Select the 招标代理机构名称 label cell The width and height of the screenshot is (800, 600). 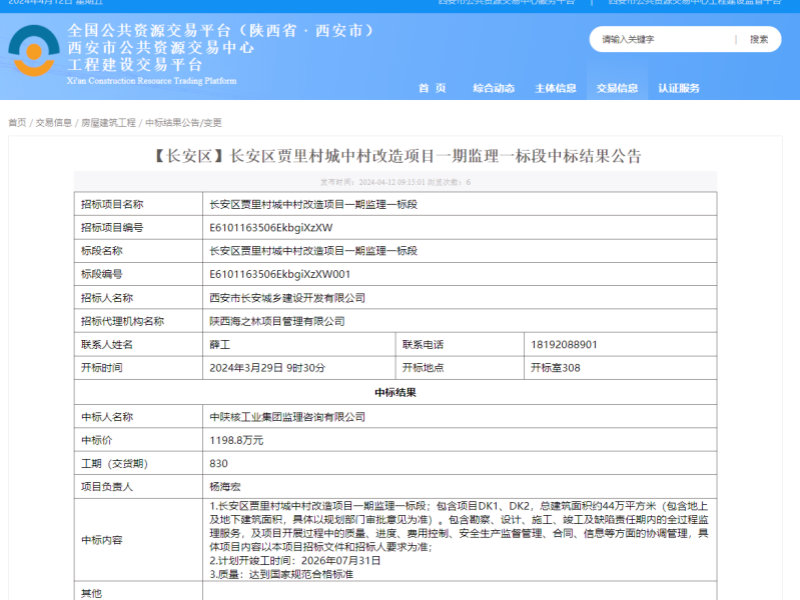click(138, 321)
